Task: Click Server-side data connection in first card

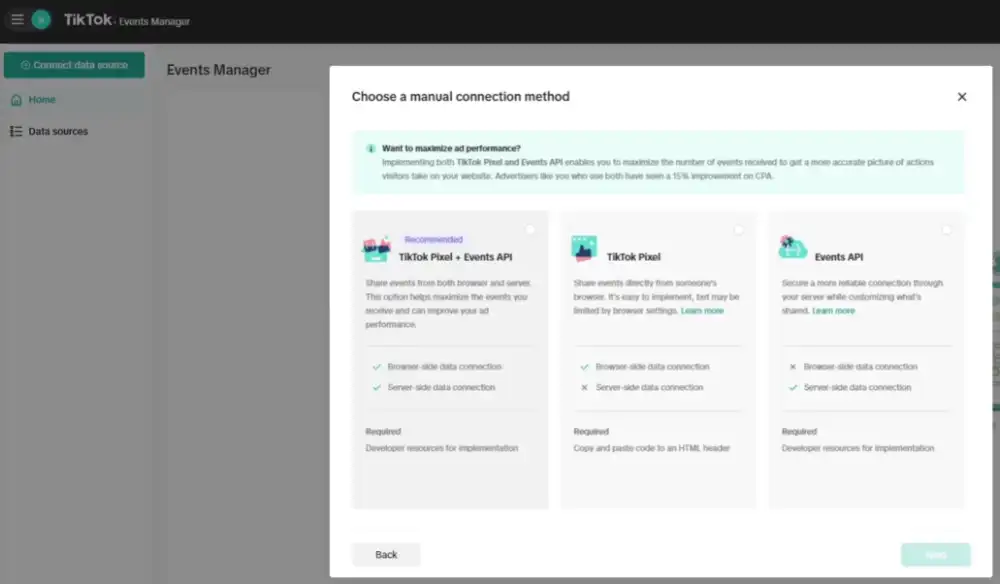Action: coord(441,388)
